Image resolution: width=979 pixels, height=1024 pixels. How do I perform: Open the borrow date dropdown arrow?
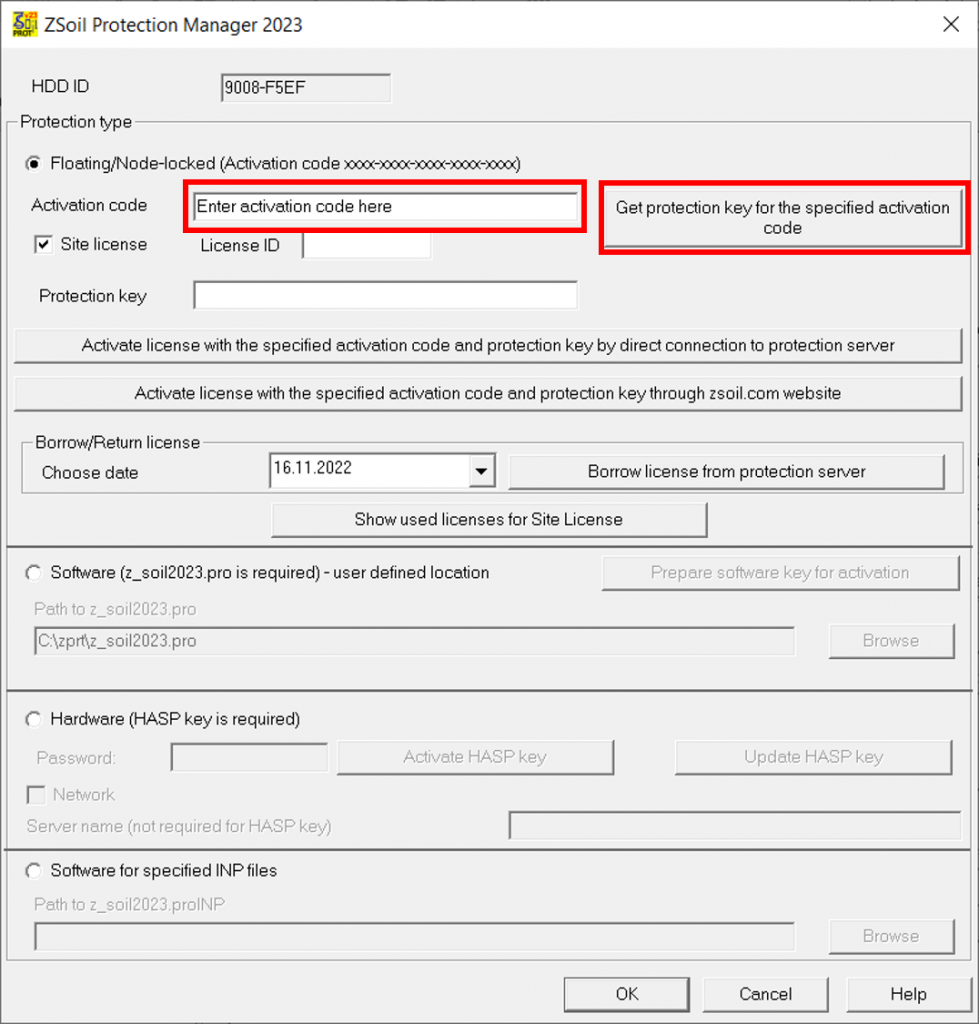pos(482,470)
